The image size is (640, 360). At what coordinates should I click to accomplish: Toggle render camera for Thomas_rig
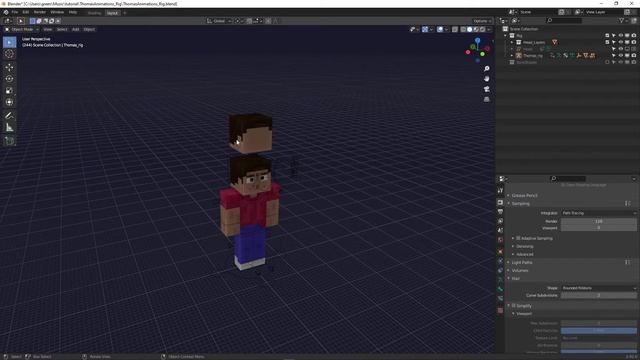pos(633,56)
